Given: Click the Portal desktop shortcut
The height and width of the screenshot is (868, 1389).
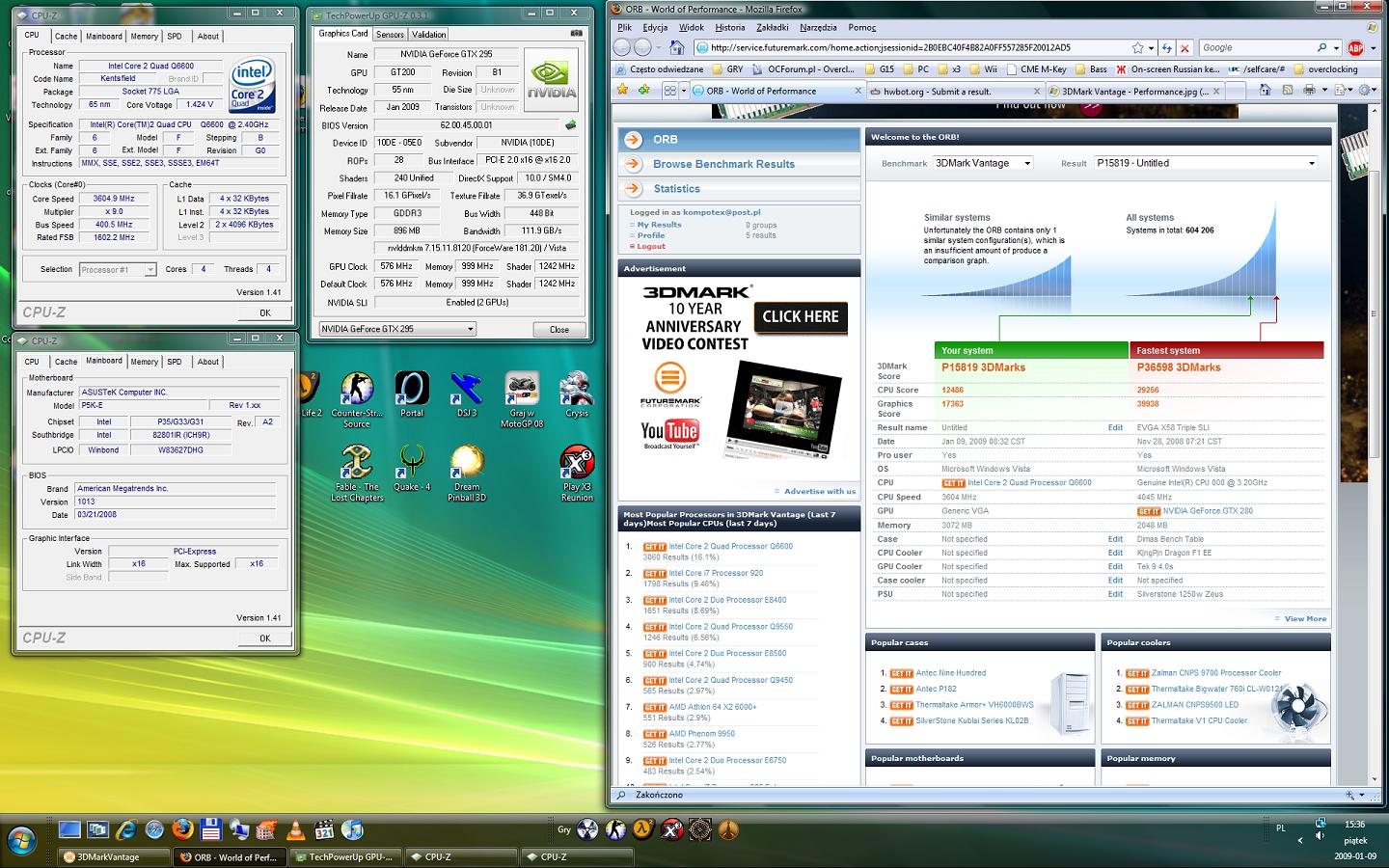Looking at the screenshot, I should point(412,394).
